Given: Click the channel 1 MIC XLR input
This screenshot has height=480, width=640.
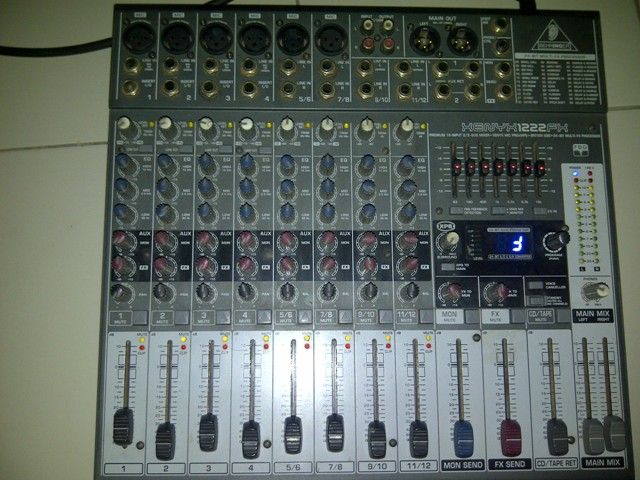Looking at the screenshot, I should pos(139,37).
